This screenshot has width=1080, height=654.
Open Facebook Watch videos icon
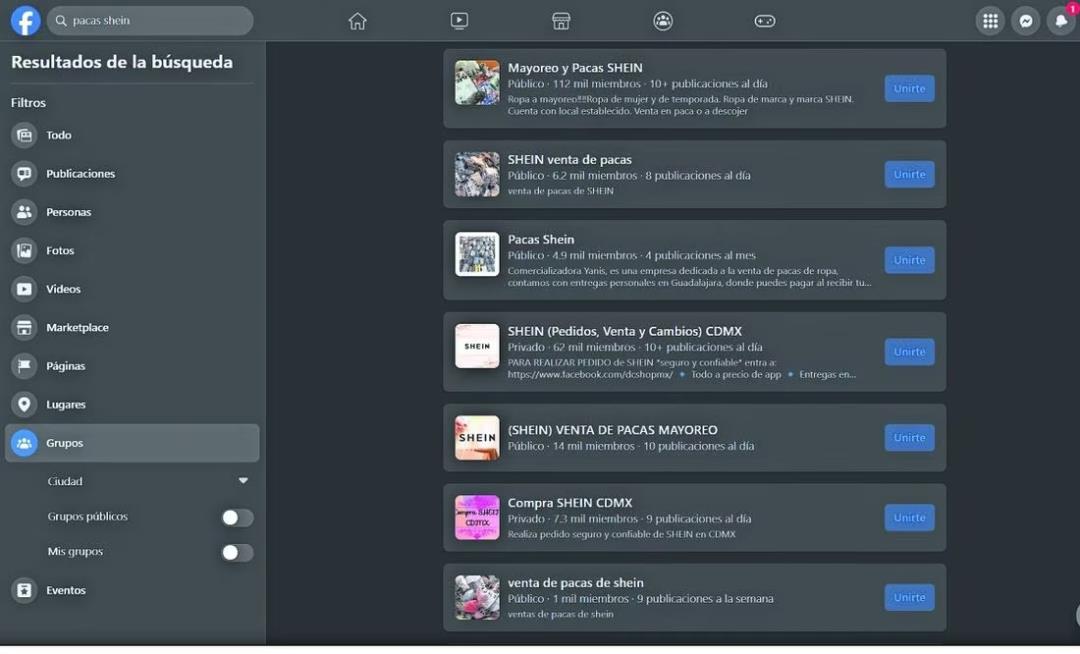pyautogui.click(x=459, y=20)
